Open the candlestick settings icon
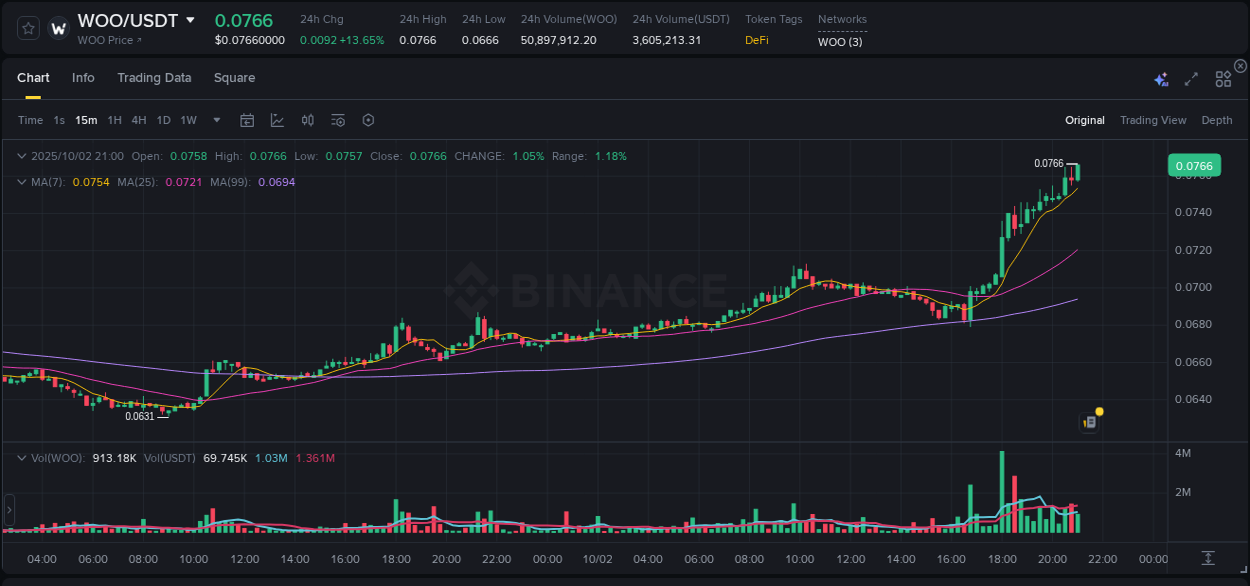1250x586 pixels. [x=307, y=119]
